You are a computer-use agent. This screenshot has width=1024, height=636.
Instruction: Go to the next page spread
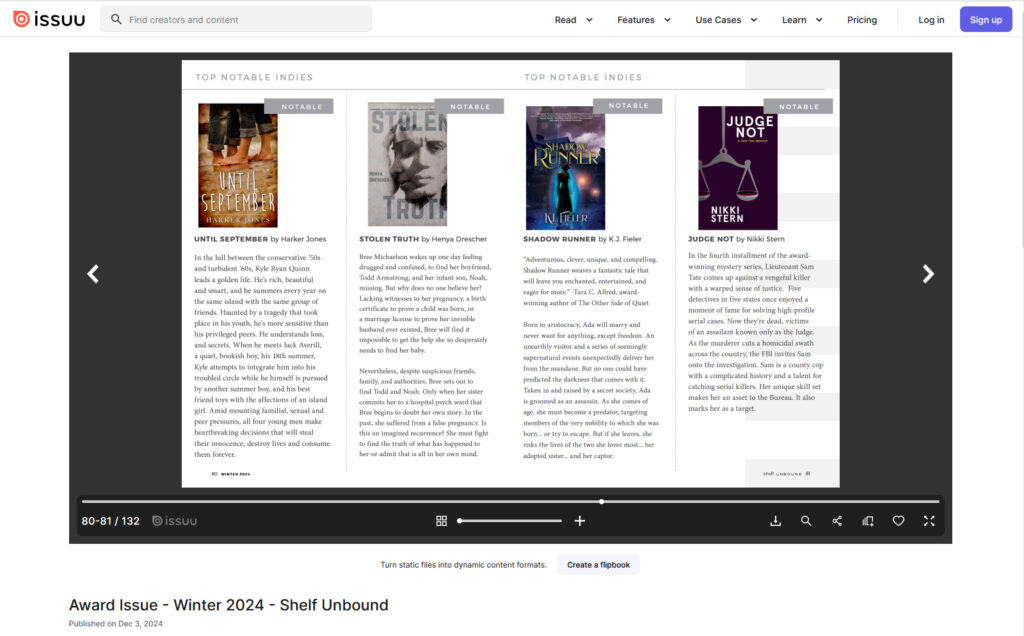coord(927,274)
